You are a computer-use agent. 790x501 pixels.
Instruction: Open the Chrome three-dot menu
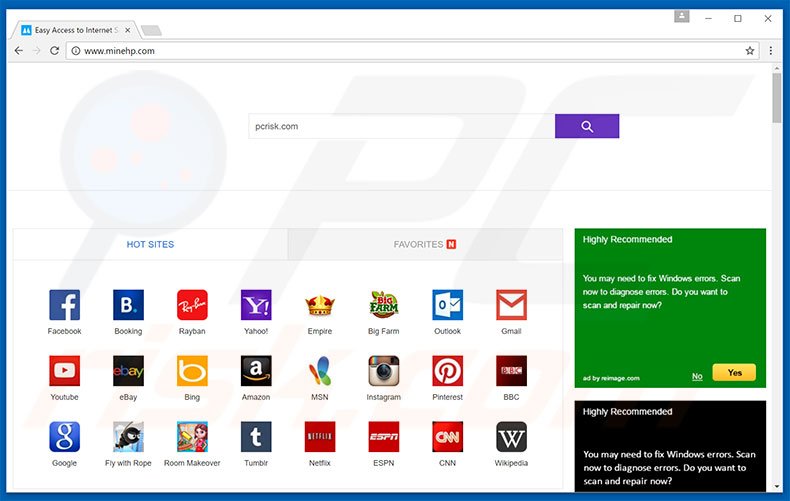coord(770,51)
